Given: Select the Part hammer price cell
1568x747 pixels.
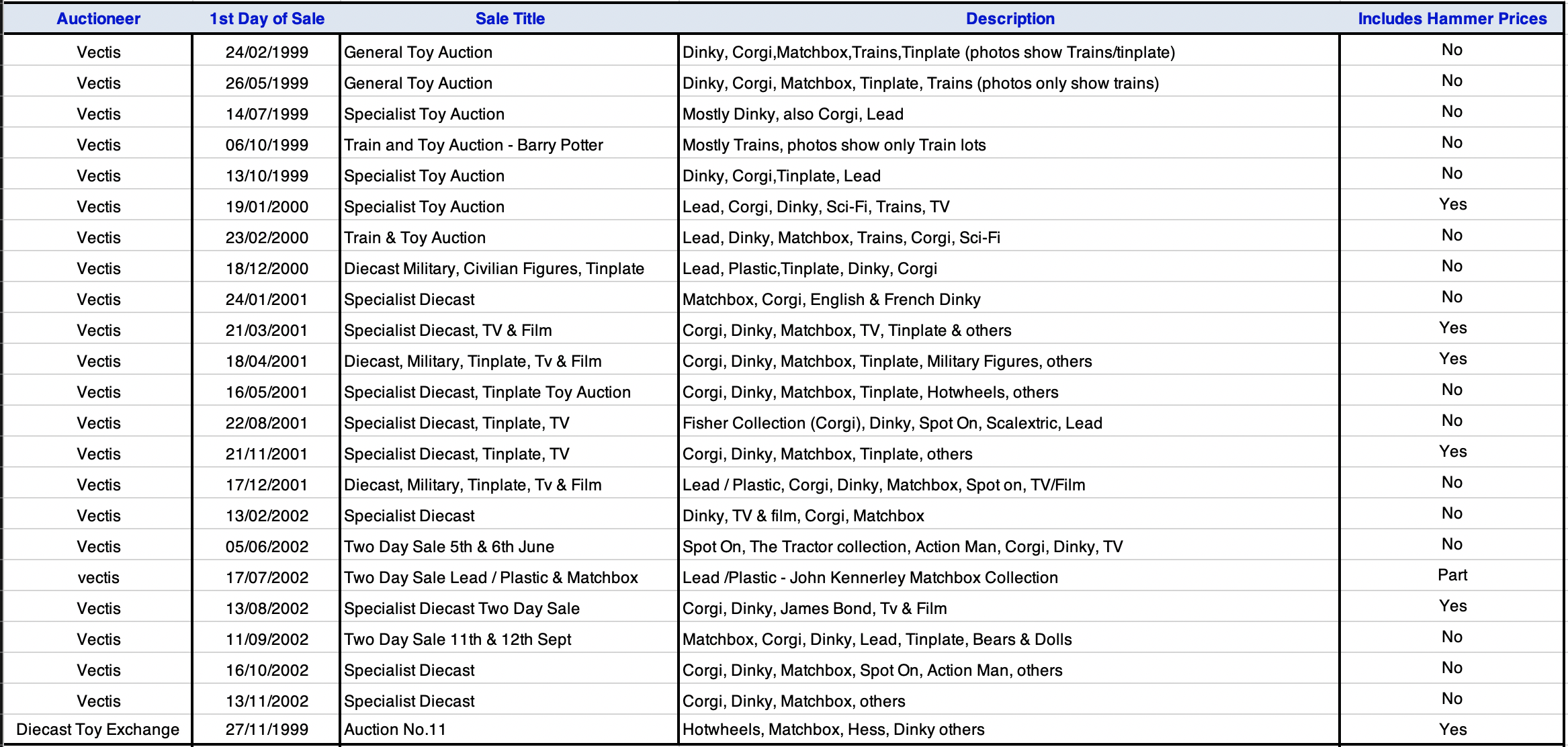Looking at the screenshot, I should (1452, 575).
